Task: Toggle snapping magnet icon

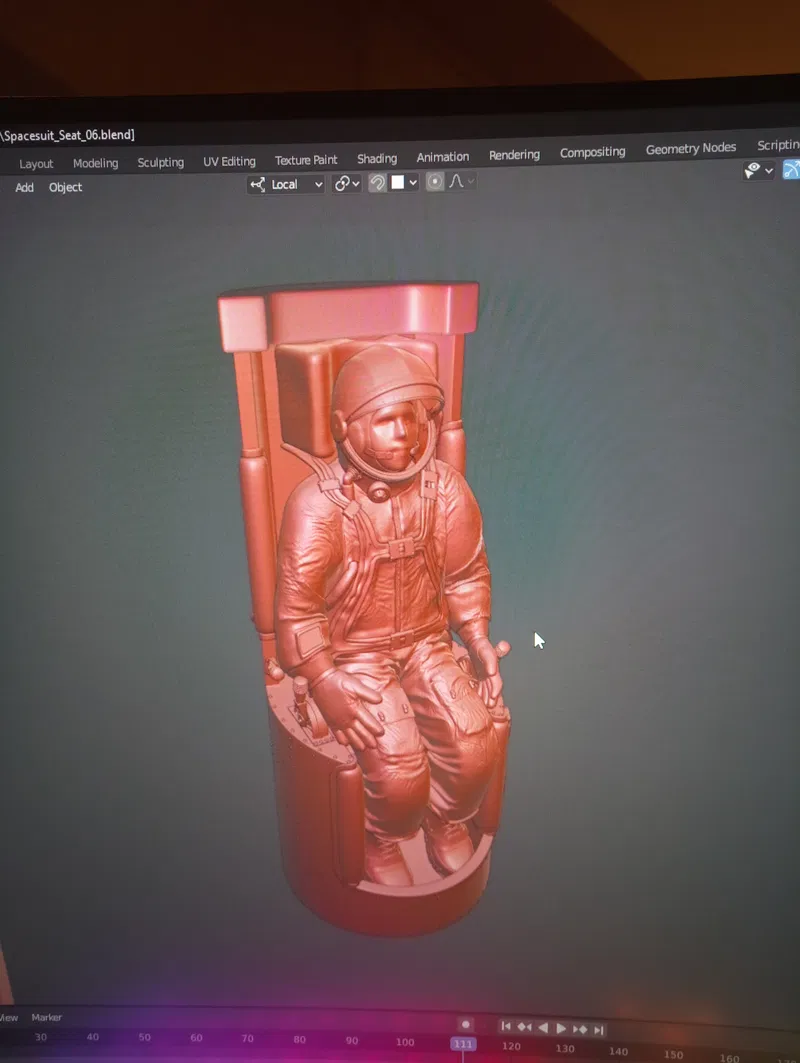Action: (x=378, y=183)
